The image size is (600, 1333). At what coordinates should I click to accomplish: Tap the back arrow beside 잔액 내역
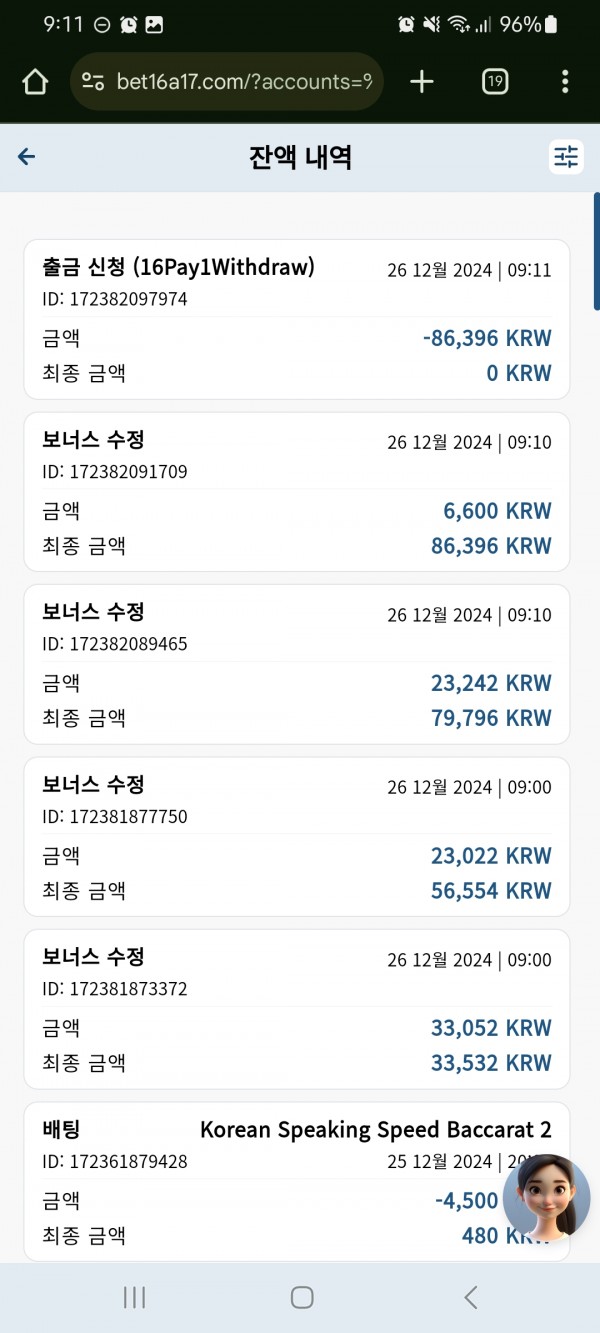click(x=27, y=157)
